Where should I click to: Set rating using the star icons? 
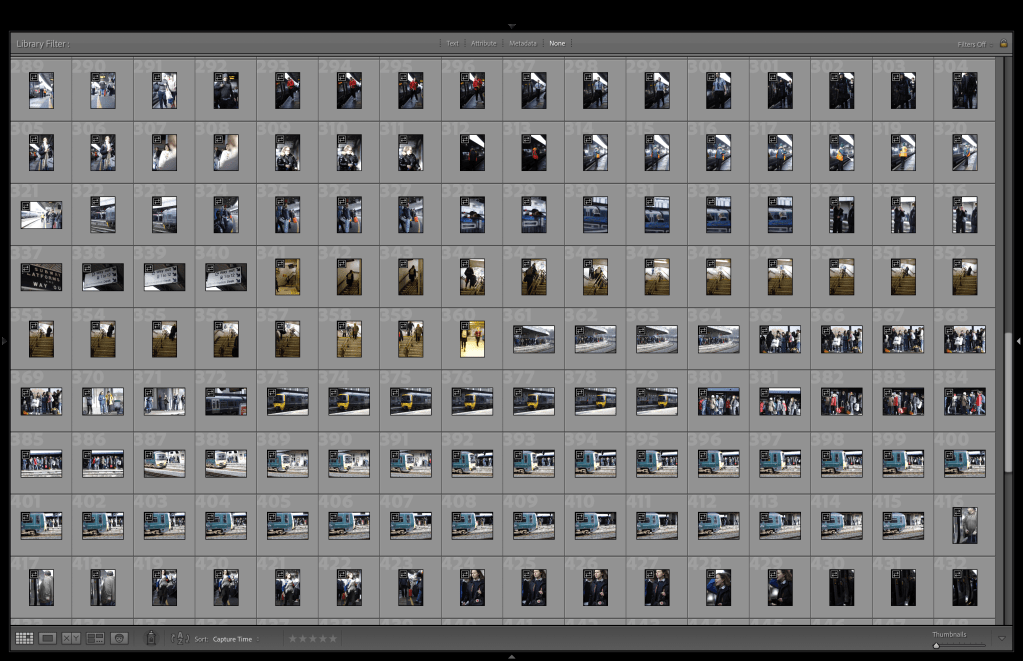(312, 638)
